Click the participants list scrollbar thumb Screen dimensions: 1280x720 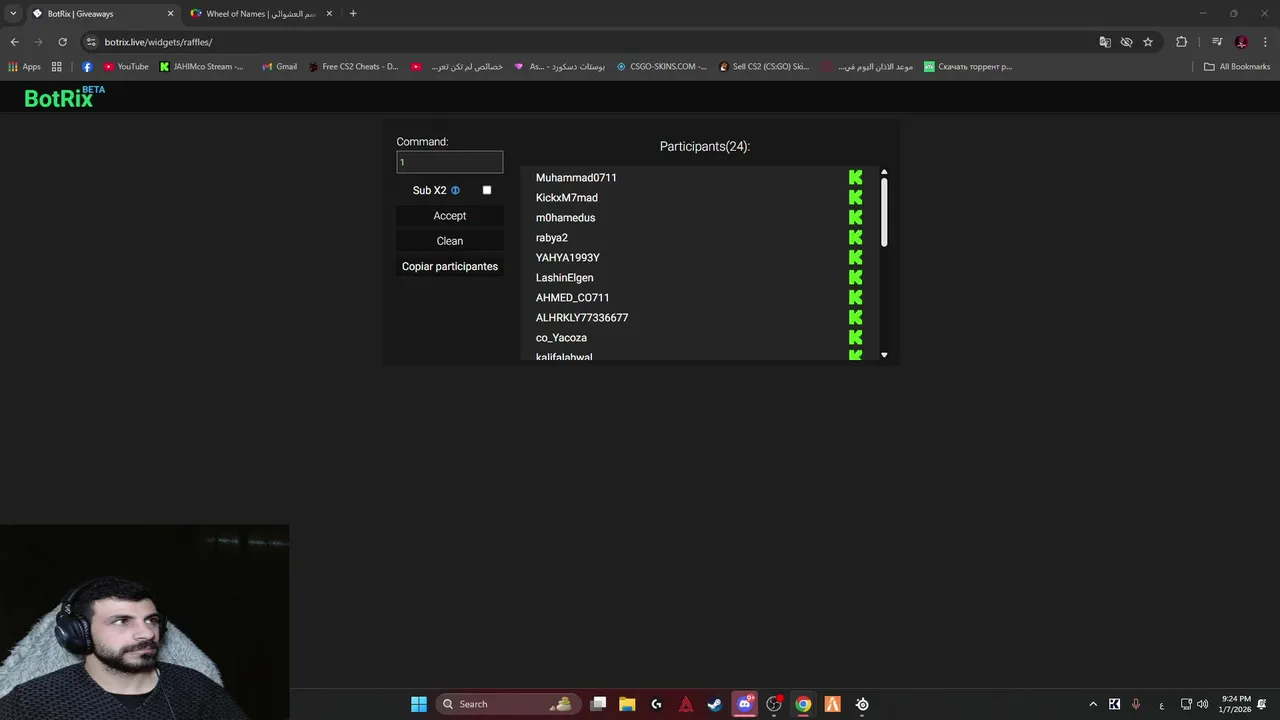coord(884,212)
